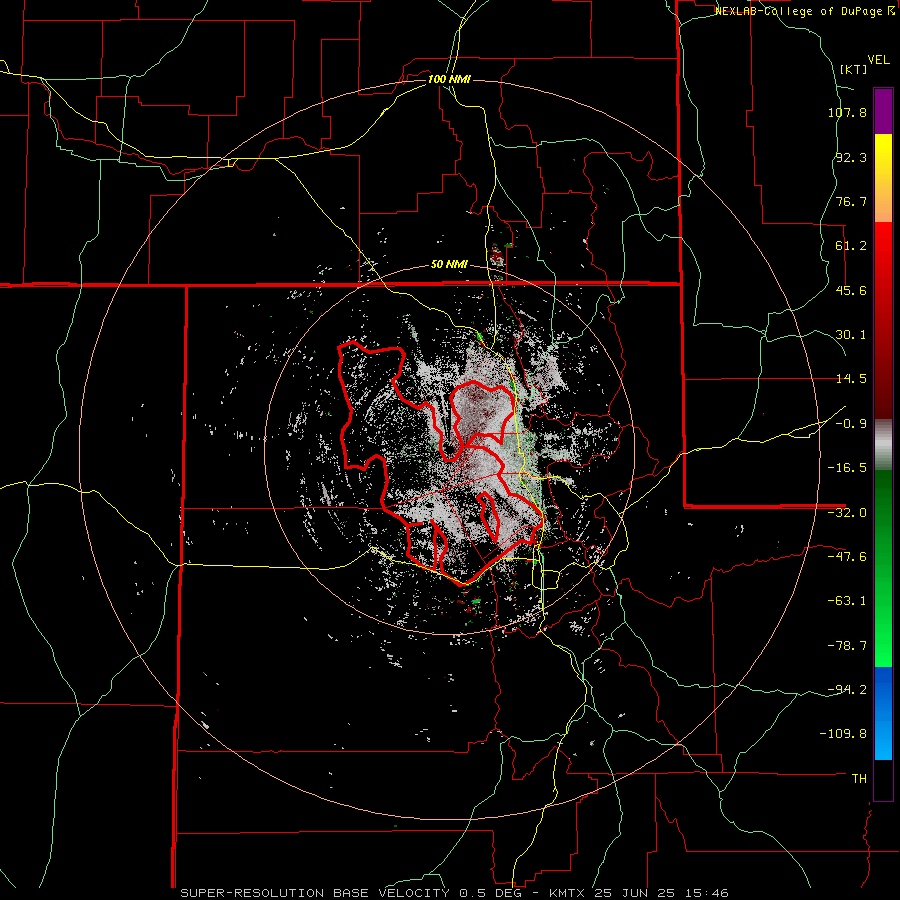Click the TH legend label
Image resolution: width=900 pixels, height=900 pixels.
pos(859,779)
